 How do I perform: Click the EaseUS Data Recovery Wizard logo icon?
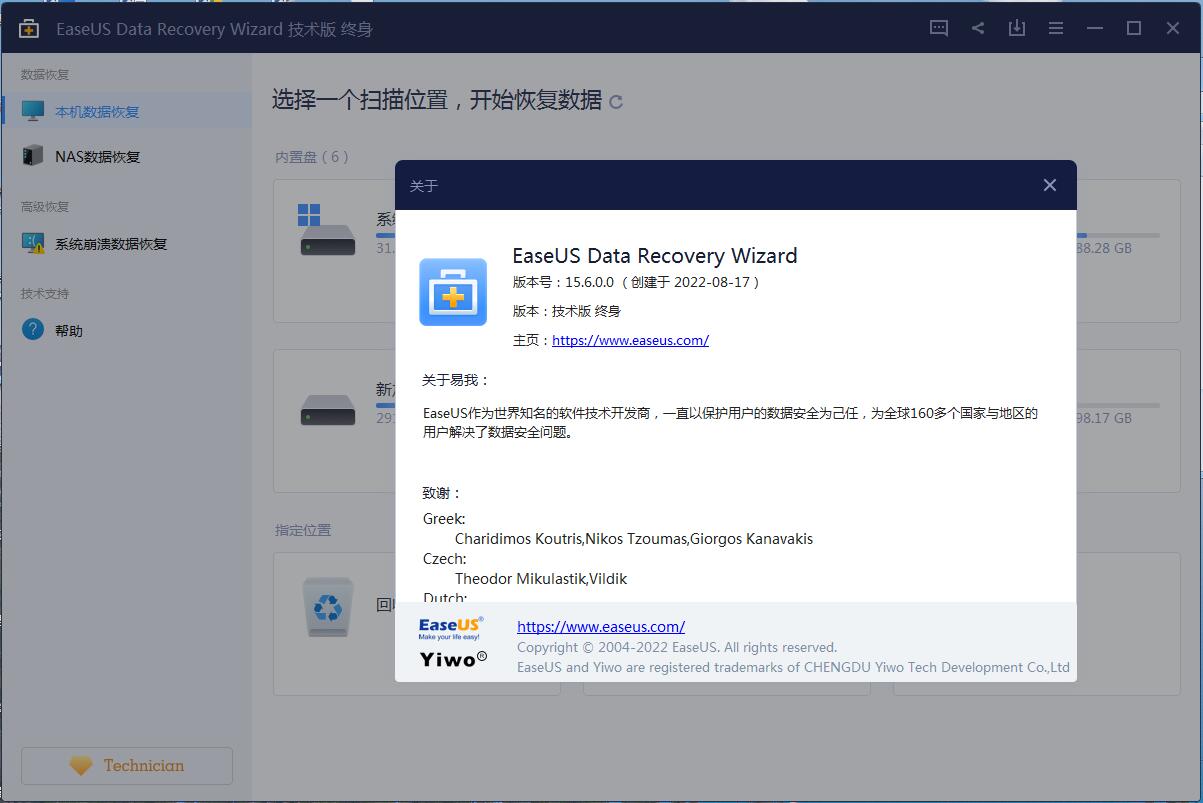tap(453, 292)
